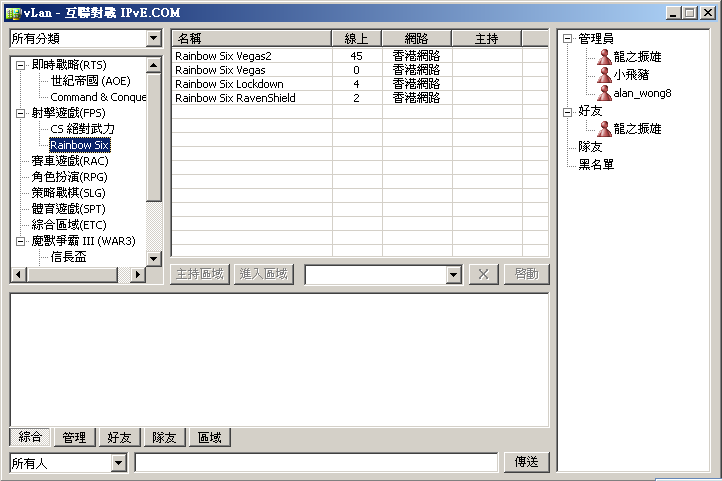Click the user icon of 小飛豬
The height and width of the screenshot is (481, 722).
coord(604,75)
